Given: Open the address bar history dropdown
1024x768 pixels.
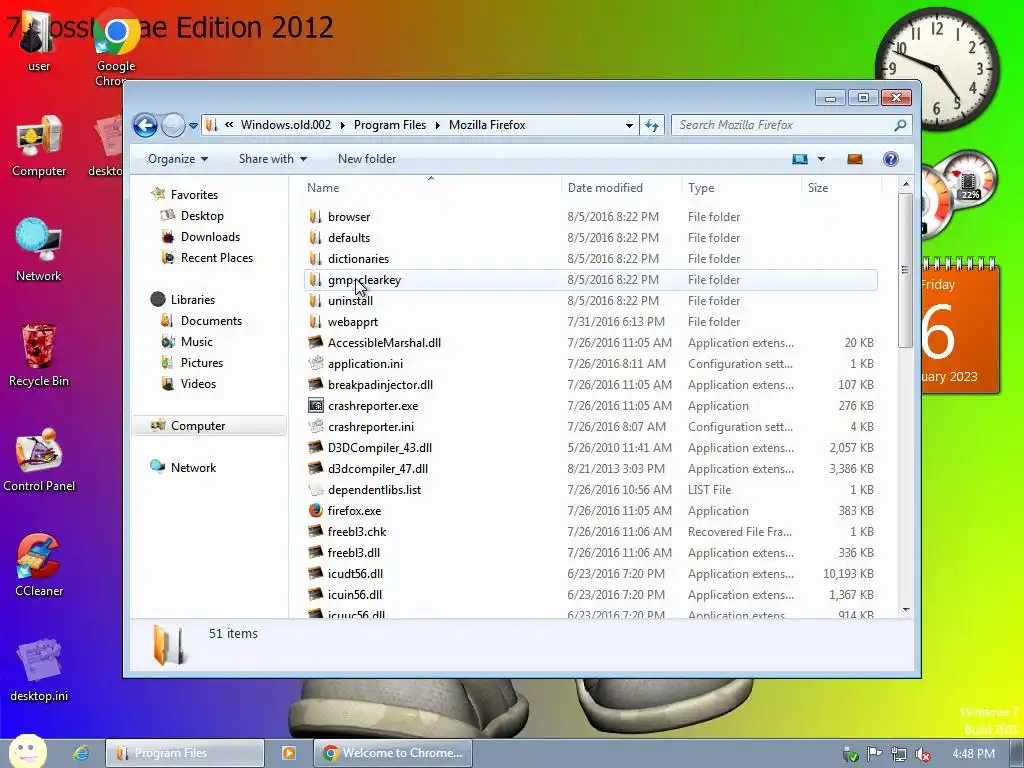Looking at the screenshot, I should (x=629, y=125).
